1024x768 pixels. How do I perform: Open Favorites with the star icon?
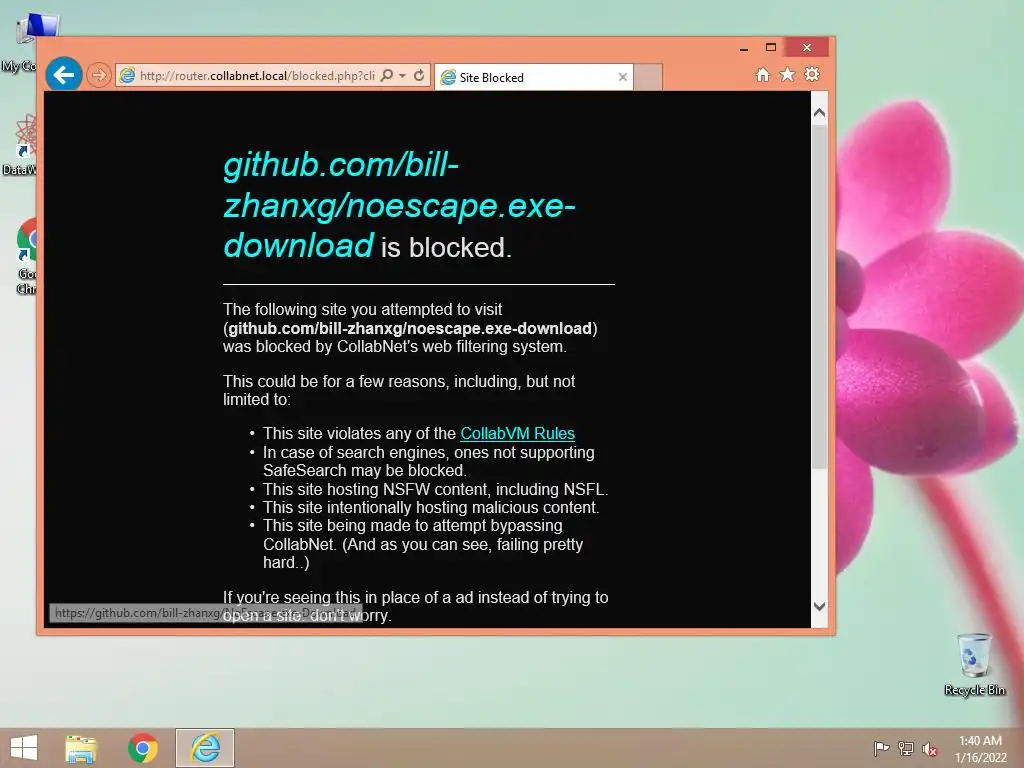coord(788,74)
